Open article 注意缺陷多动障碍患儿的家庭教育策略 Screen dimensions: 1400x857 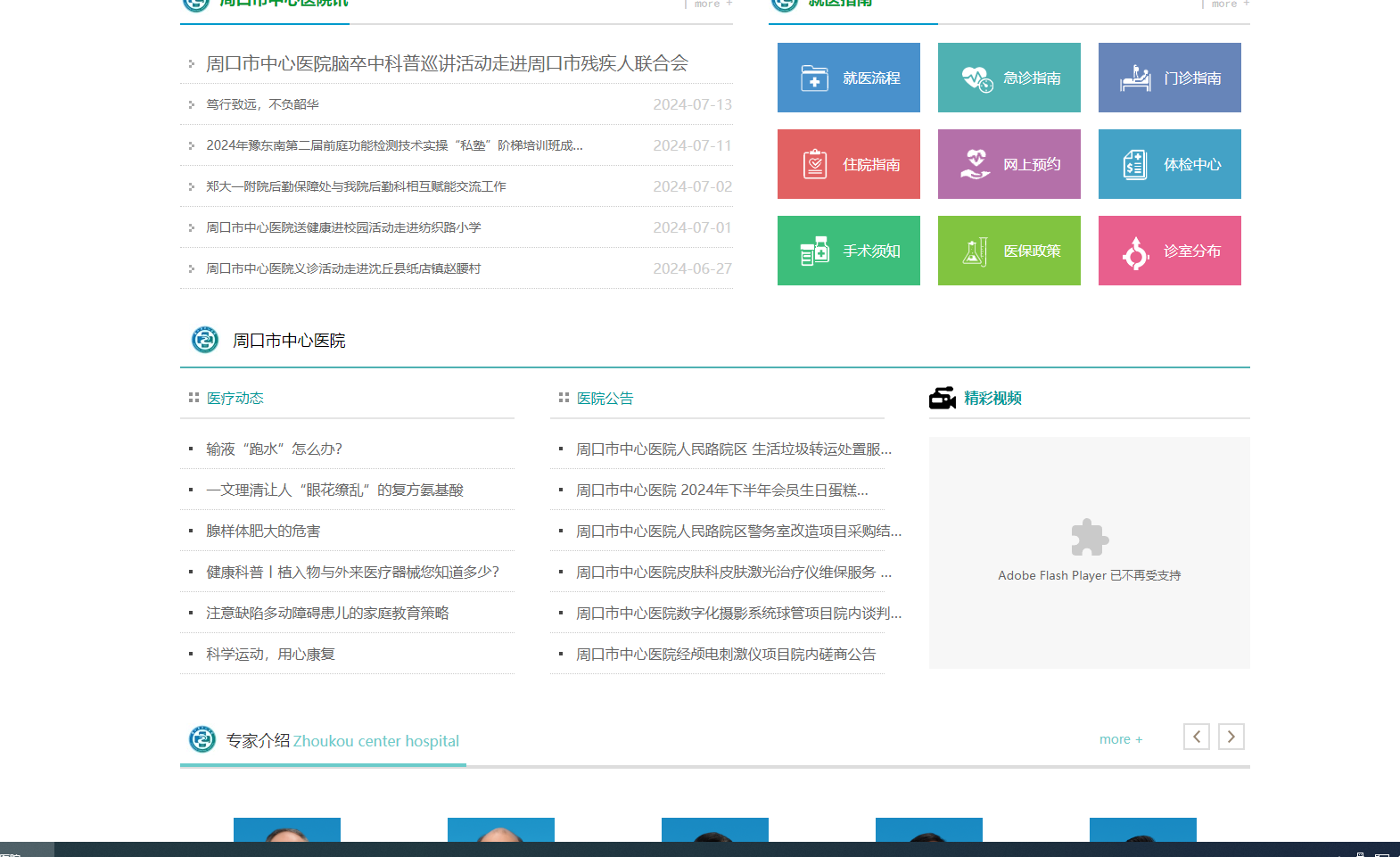pyautogui.click(x=327, y=613)
